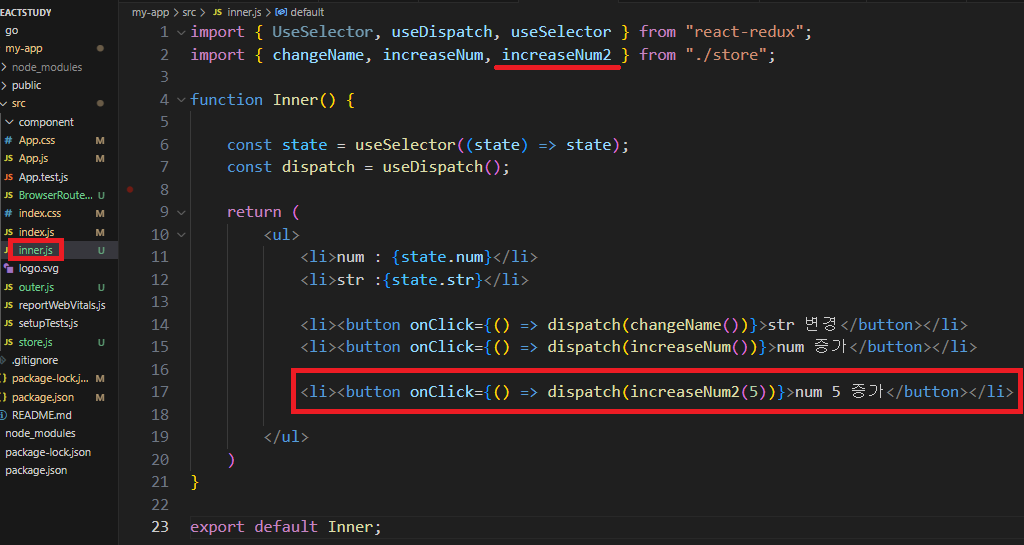Click the JS icon beside setupTests.js
The height and width of the screenshot is (545, 1024).
pyautogui.click(x=8, y=324)
